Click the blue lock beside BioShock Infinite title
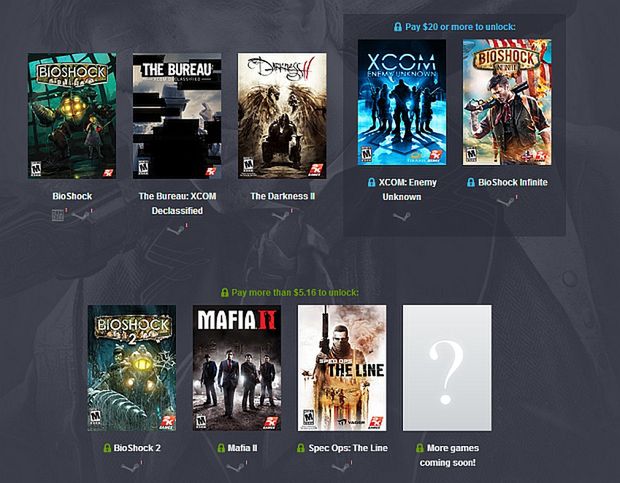620x483 pixels. tap(471, 182)
